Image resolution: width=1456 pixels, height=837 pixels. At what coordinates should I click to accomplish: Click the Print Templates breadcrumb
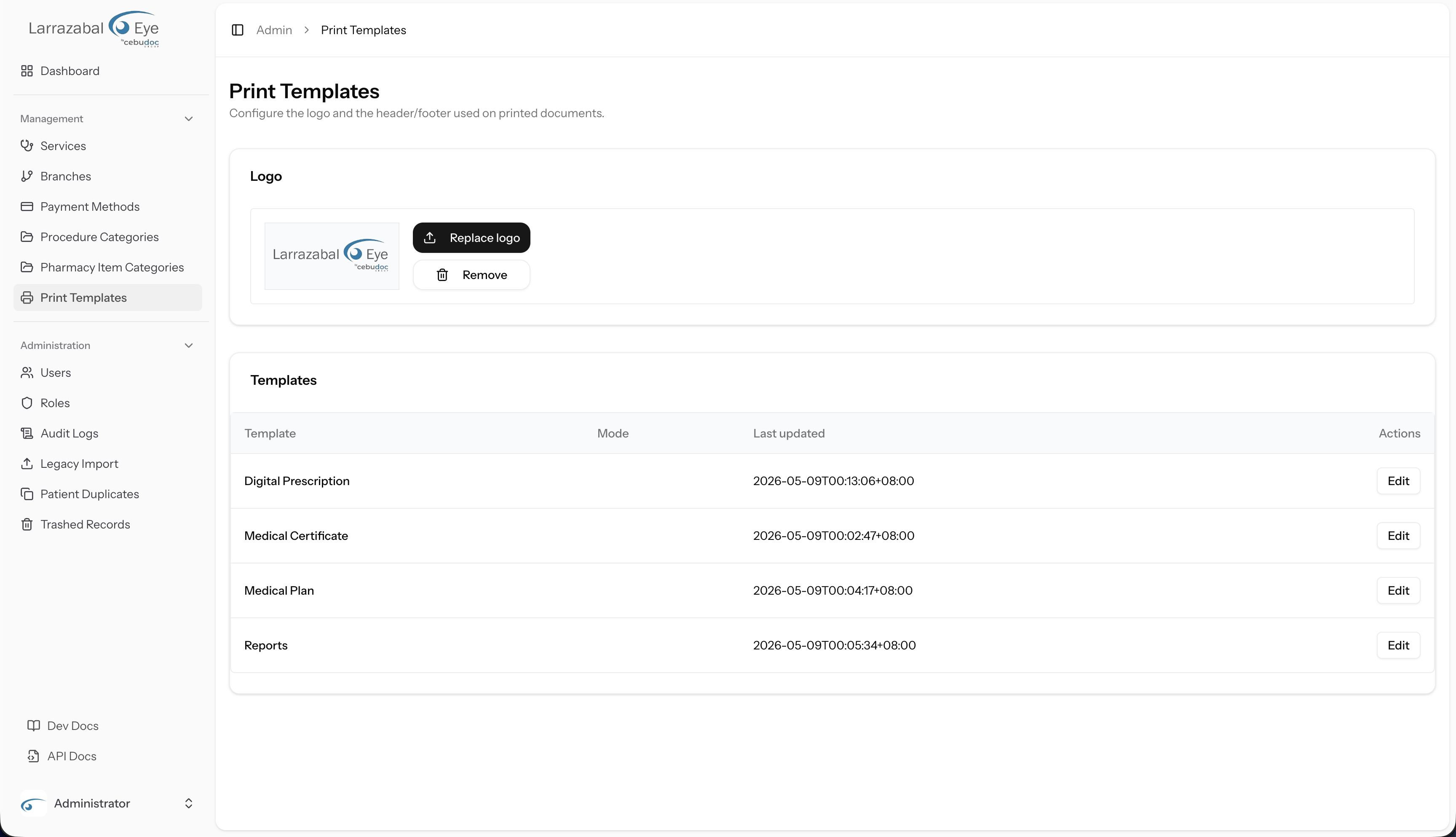pyautogui.click(x=363, y=30)
